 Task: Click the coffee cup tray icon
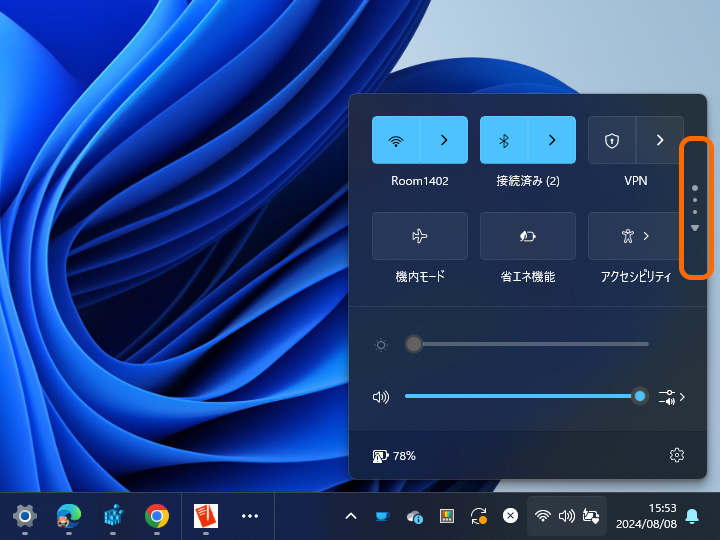382,516
